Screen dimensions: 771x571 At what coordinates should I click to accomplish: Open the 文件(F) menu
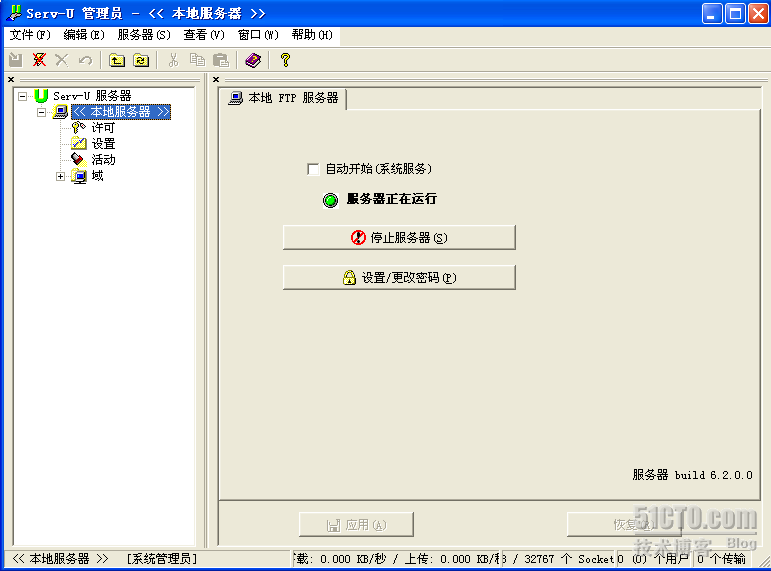click(30, 35)
